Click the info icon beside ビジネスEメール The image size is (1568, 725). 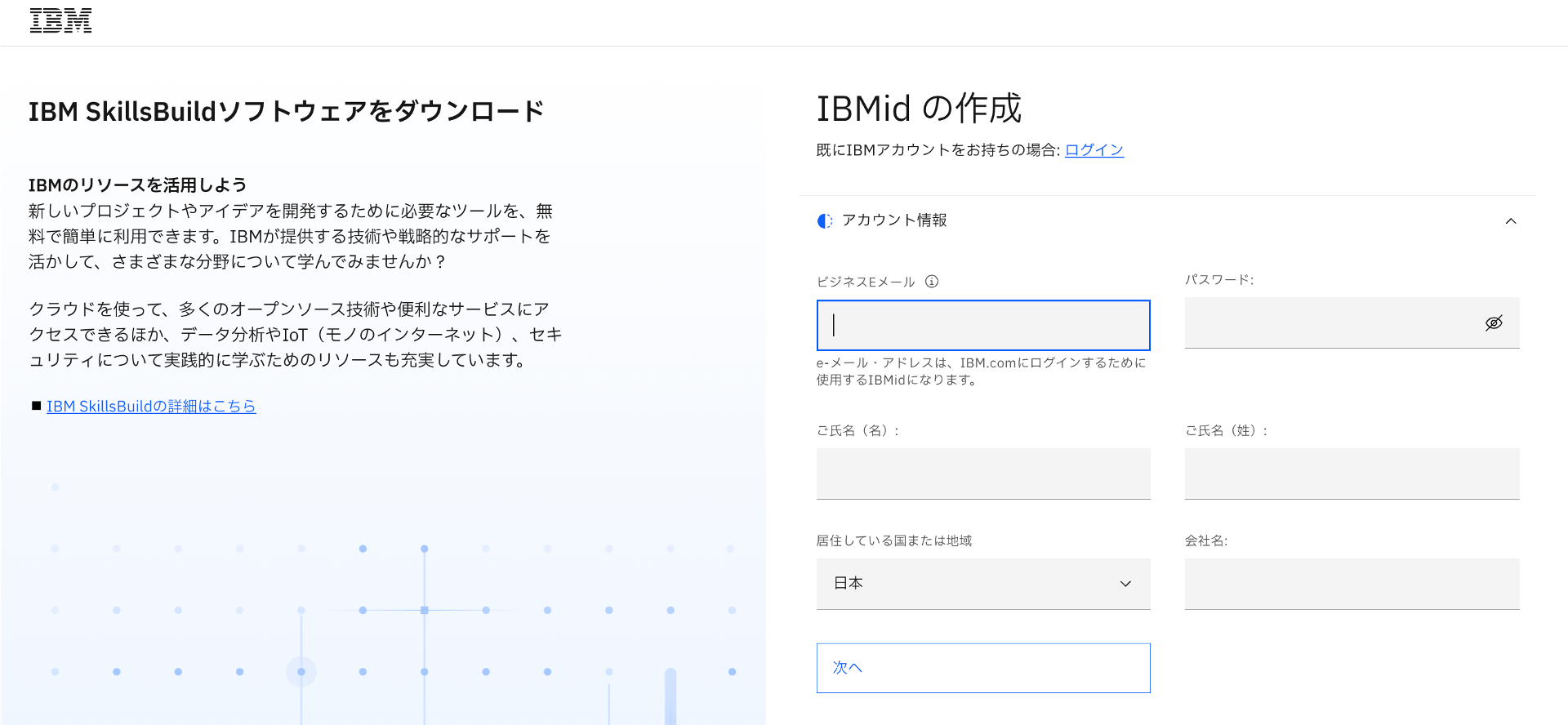point(932,282)
